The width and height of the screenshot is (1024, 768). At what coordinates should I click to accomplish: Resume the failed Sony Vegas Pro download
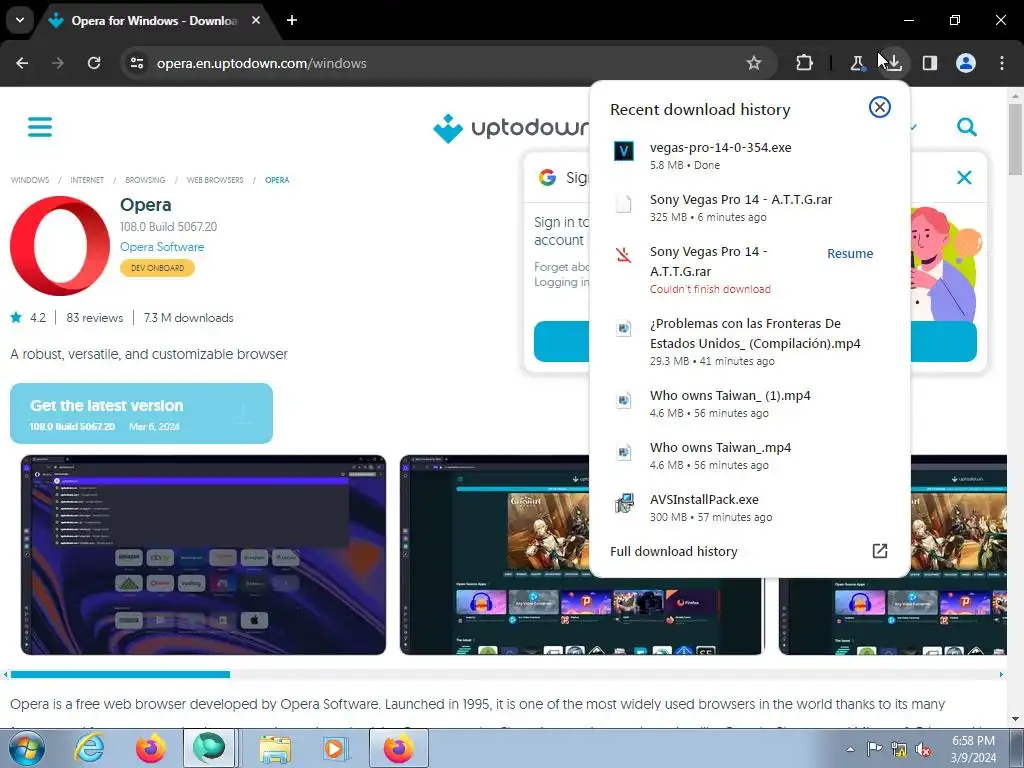click(x=850, y=253)
